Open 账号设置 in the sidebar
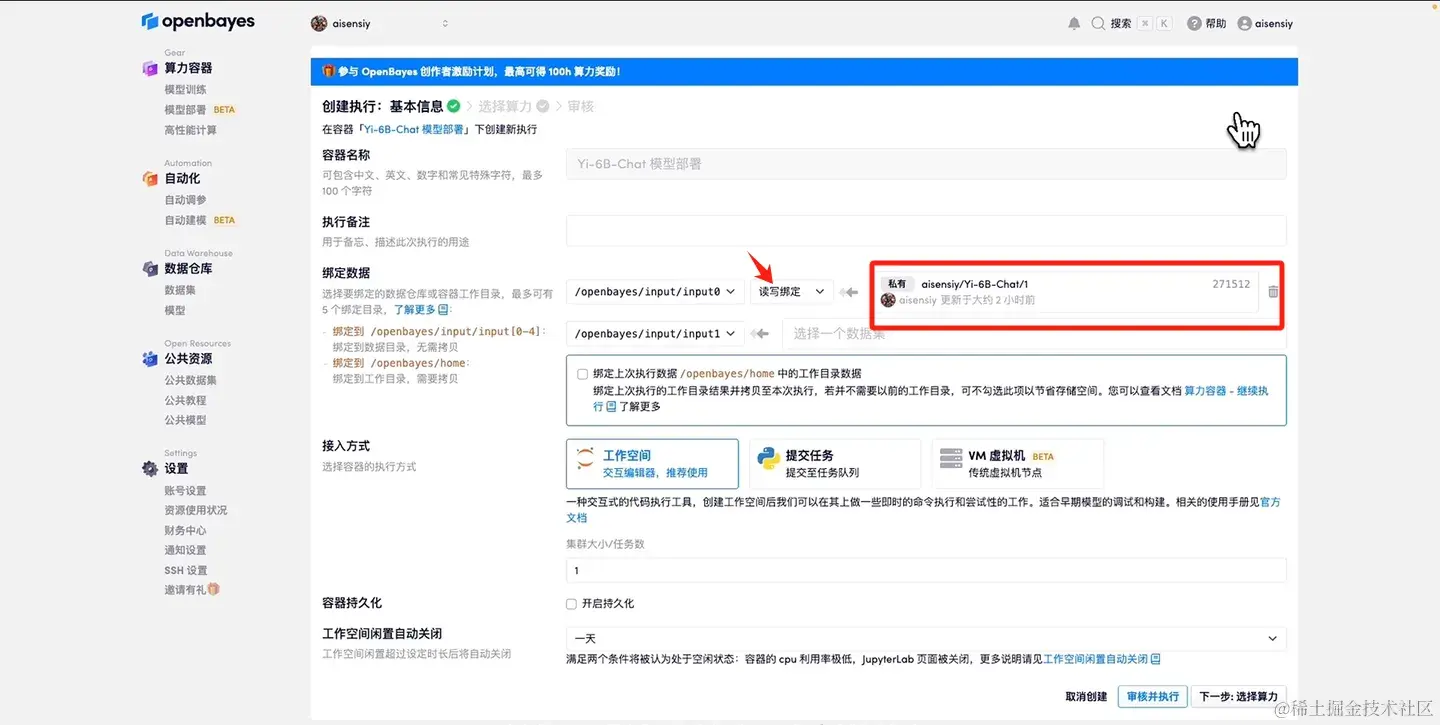This screenshot has width=1440, height=725. [x=185, y=491]
